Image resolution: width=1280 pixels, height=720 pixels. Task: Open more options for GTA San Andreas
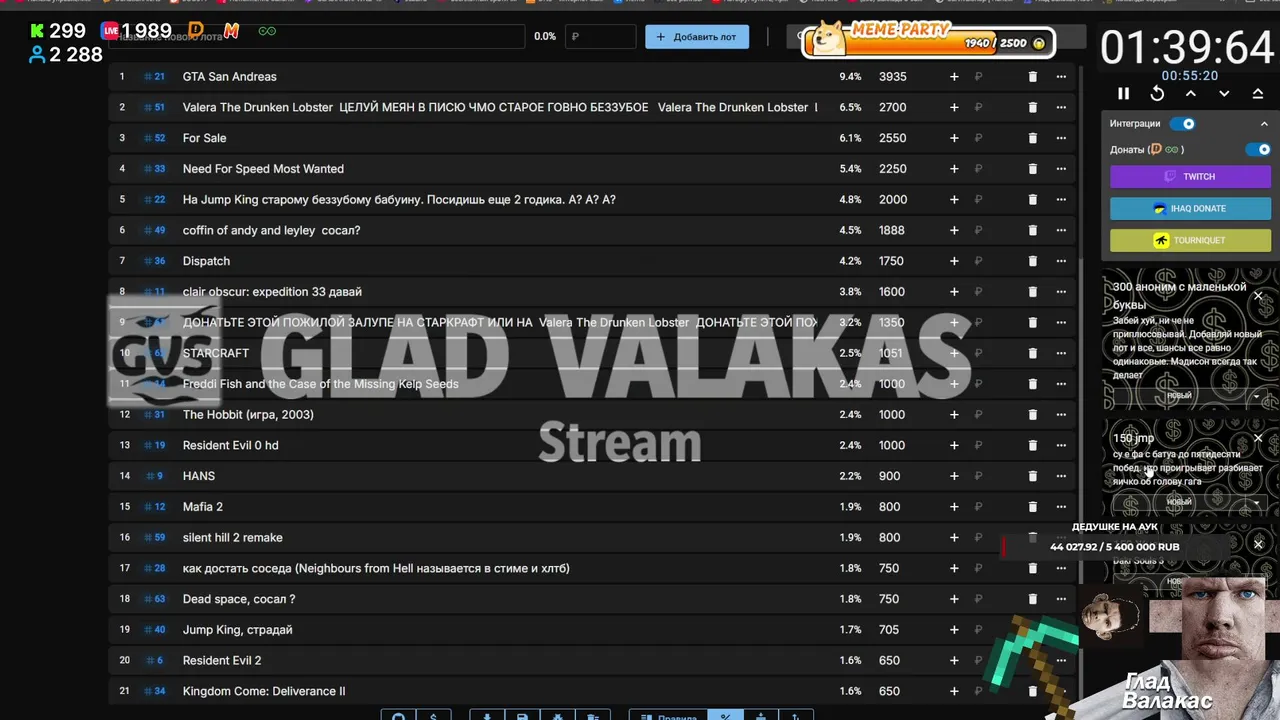pos(1061,77)
